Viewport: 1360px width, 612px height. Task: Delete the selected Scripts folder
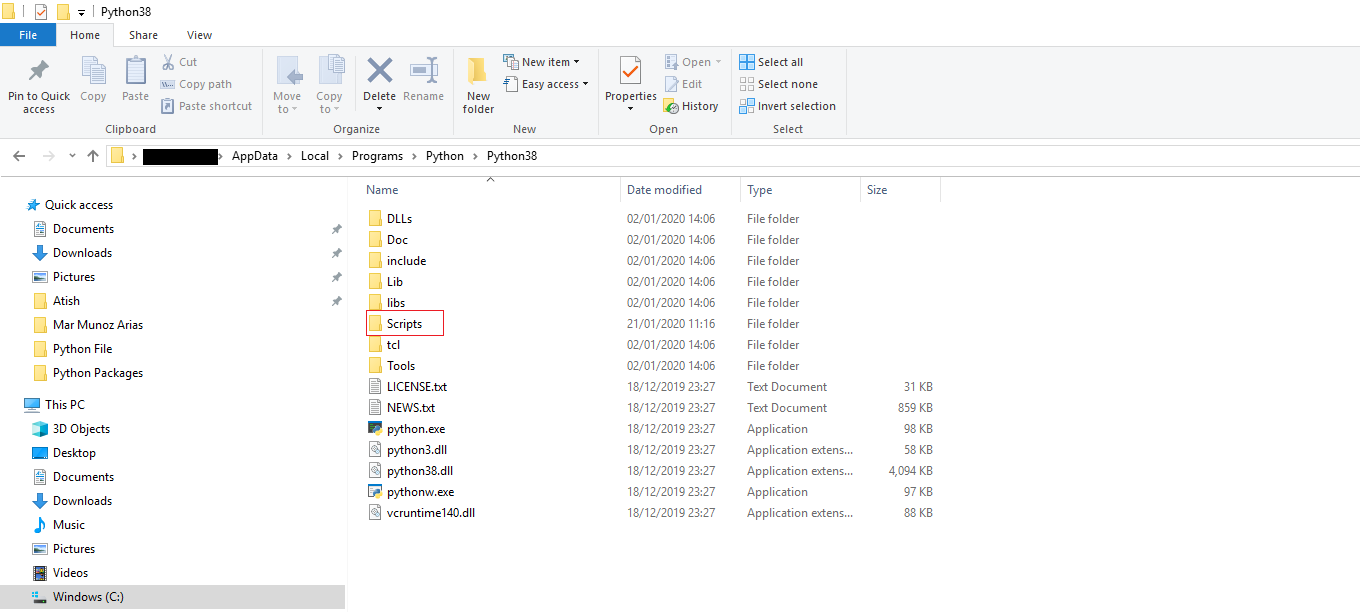click(x=379, y=75)
